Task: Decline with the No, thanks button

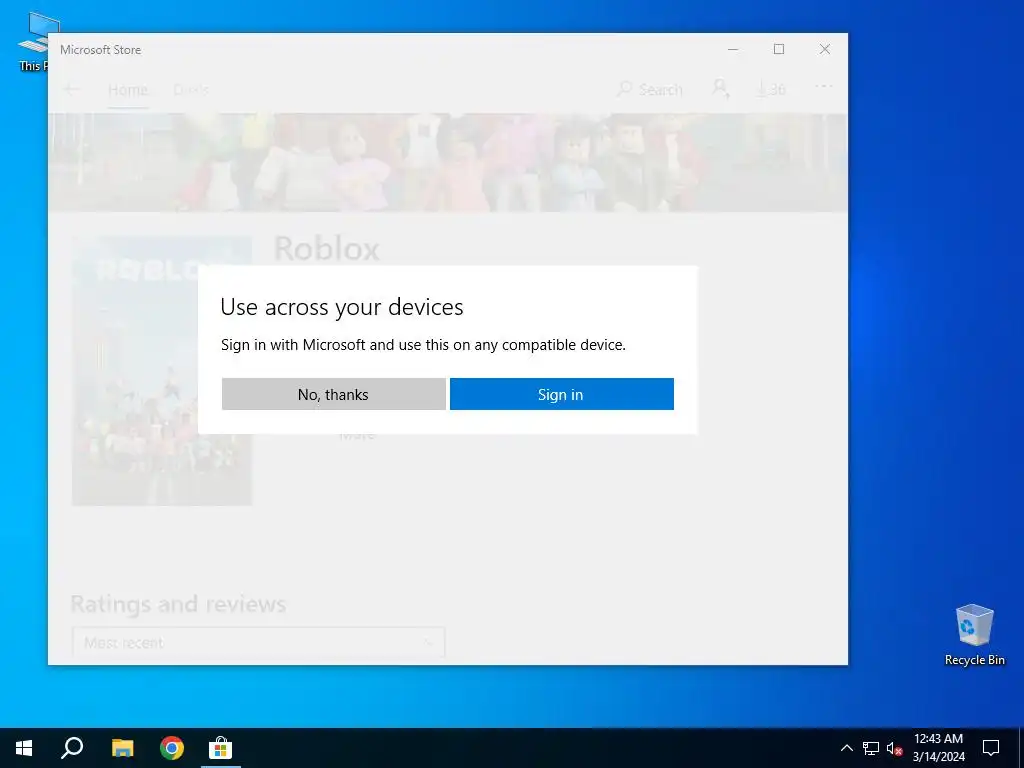Action: click(334, 394)
